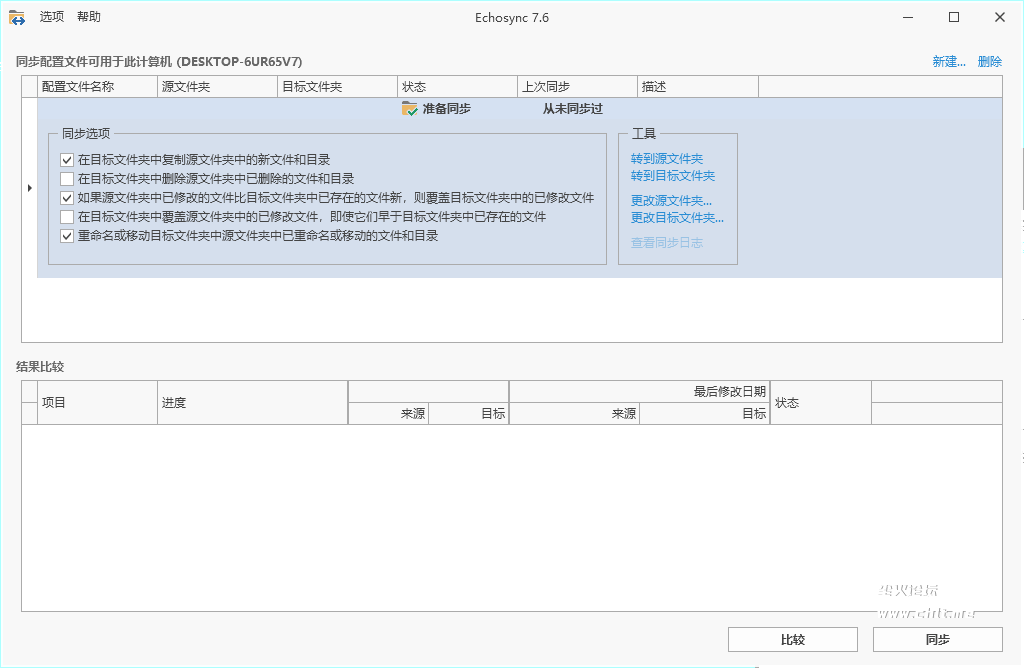Click 新建... link to create profile
Image resolution: width=1024 pixels, height=668 pixels.
tap(948, 62)
